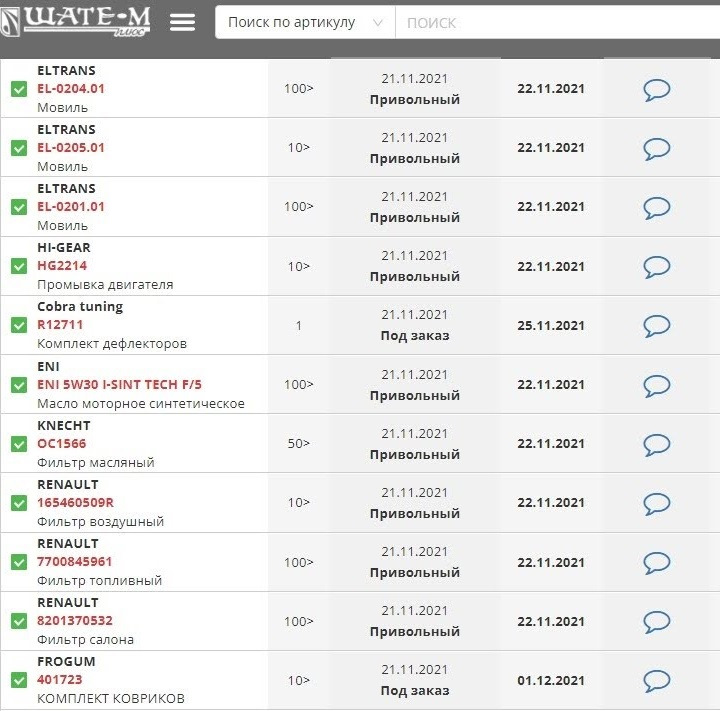Open comment for HG2214 Промывка двигателя

click(x=656, y=267)
